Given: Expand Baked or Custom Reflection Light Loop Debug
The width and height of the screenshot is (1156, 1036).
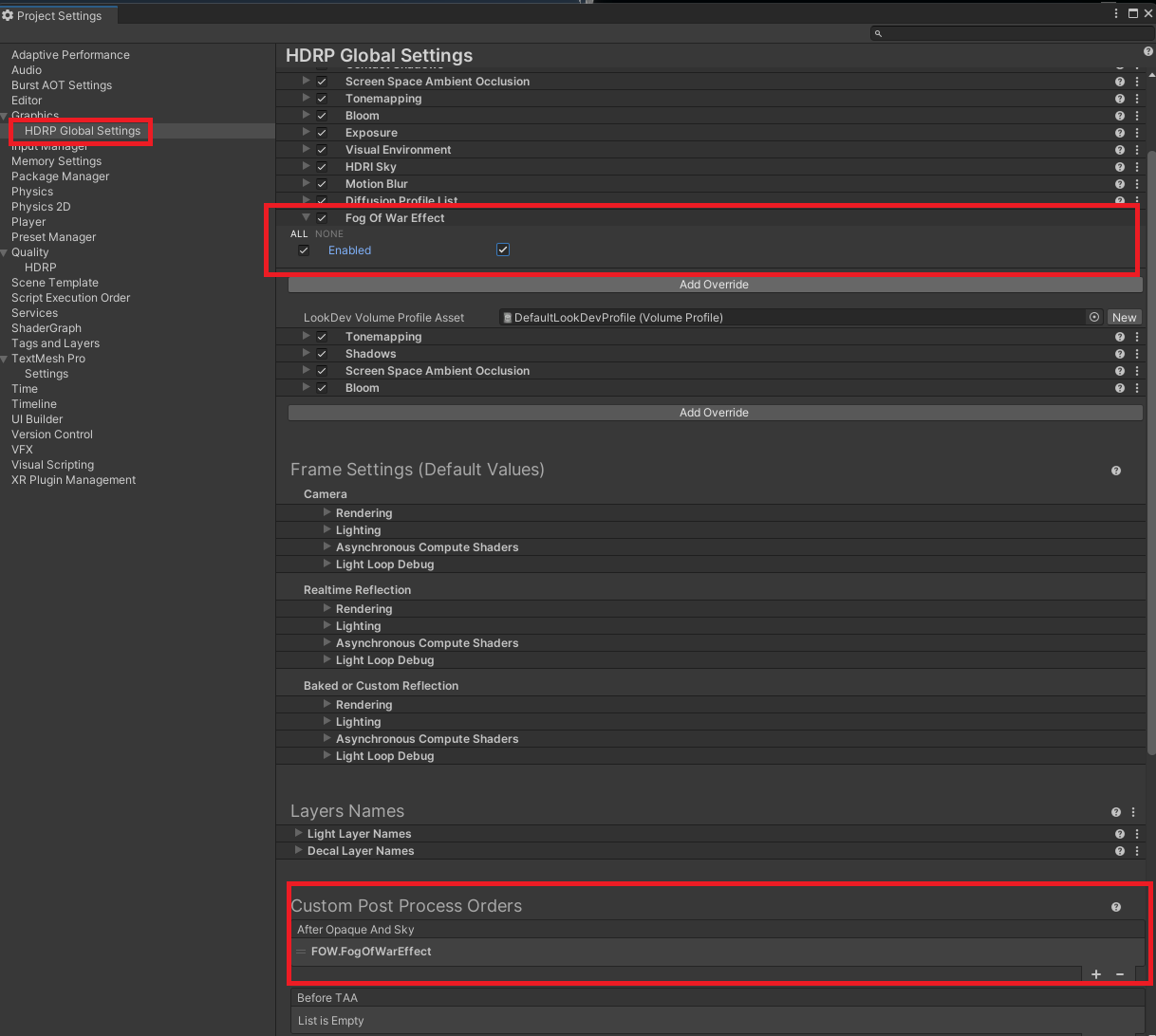Looking at the screenshot, I should click(x=327, y=755).
